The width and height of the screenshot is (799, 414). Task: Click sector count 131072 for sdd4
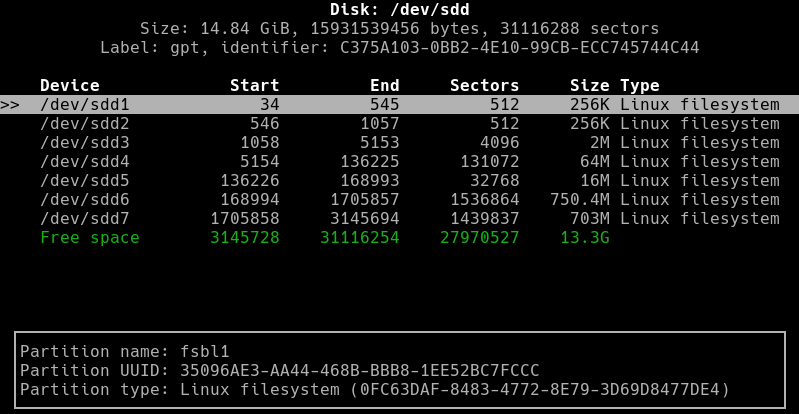pos(490,162)
